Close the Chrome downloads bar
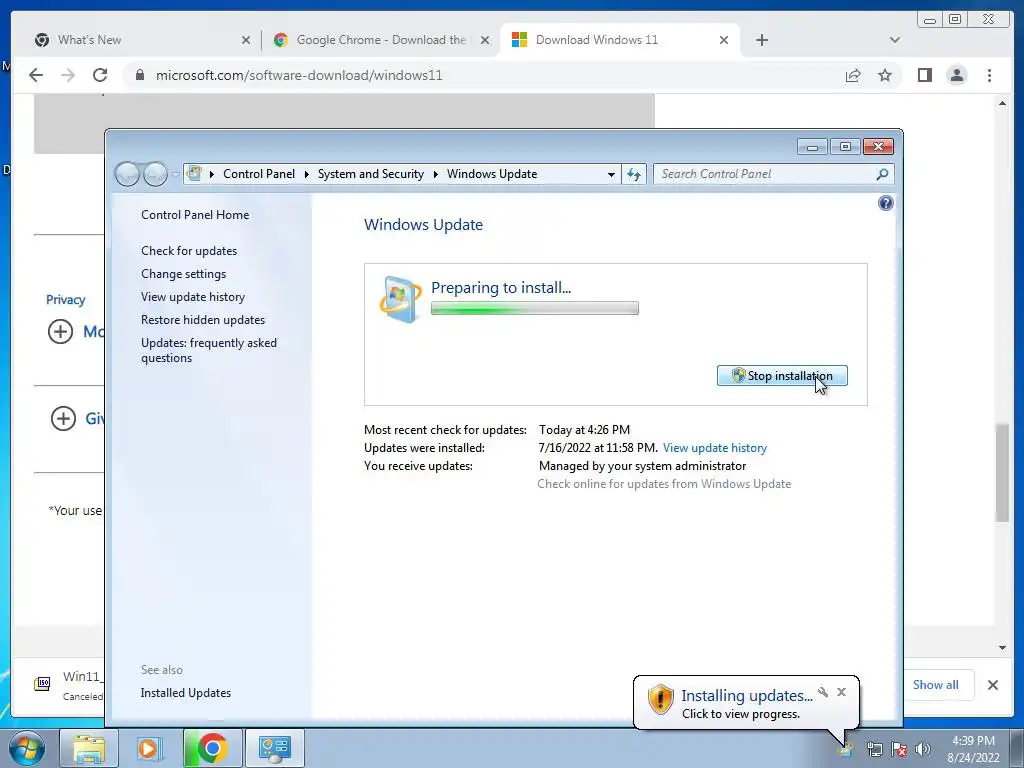Screen dimensions: 1024x768 pos(993,685)
